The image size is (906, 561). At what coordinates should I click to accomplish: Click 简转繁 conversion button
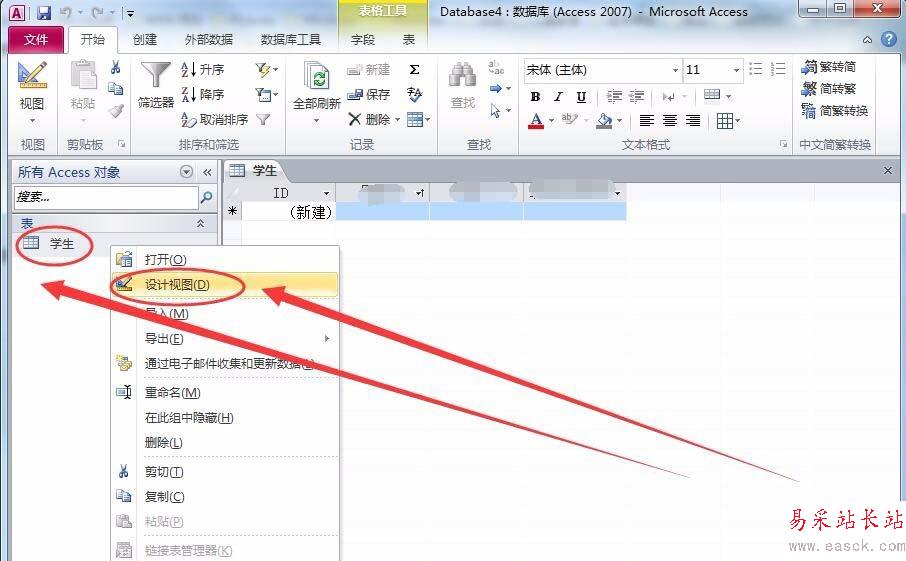tap(829, 89)
